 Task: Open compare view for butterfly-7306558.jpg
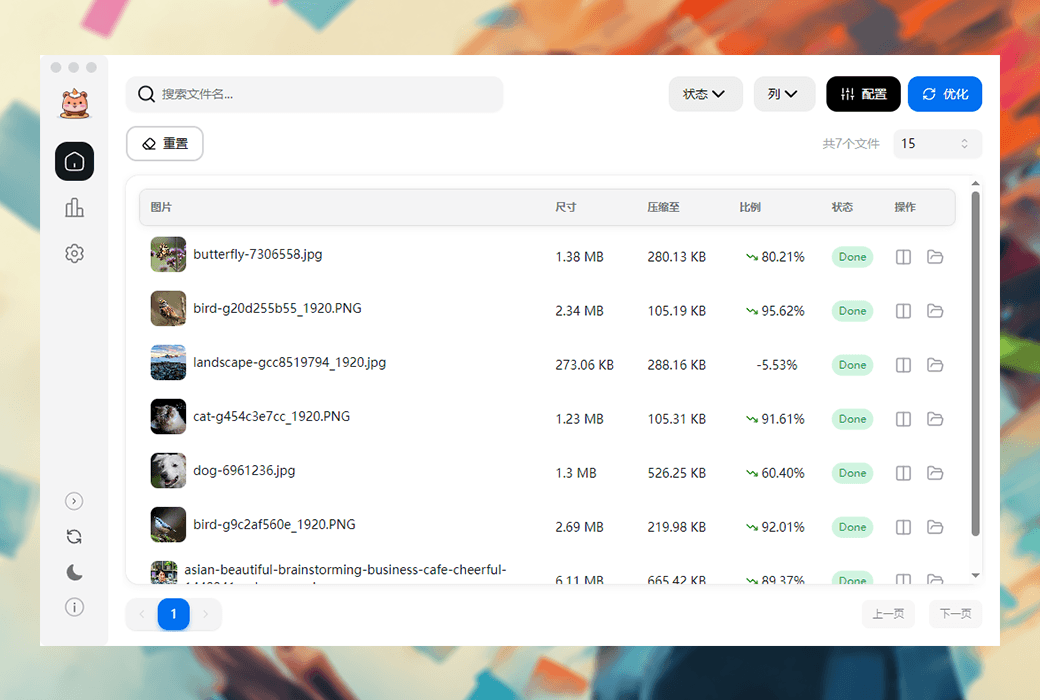click(903, 257)
